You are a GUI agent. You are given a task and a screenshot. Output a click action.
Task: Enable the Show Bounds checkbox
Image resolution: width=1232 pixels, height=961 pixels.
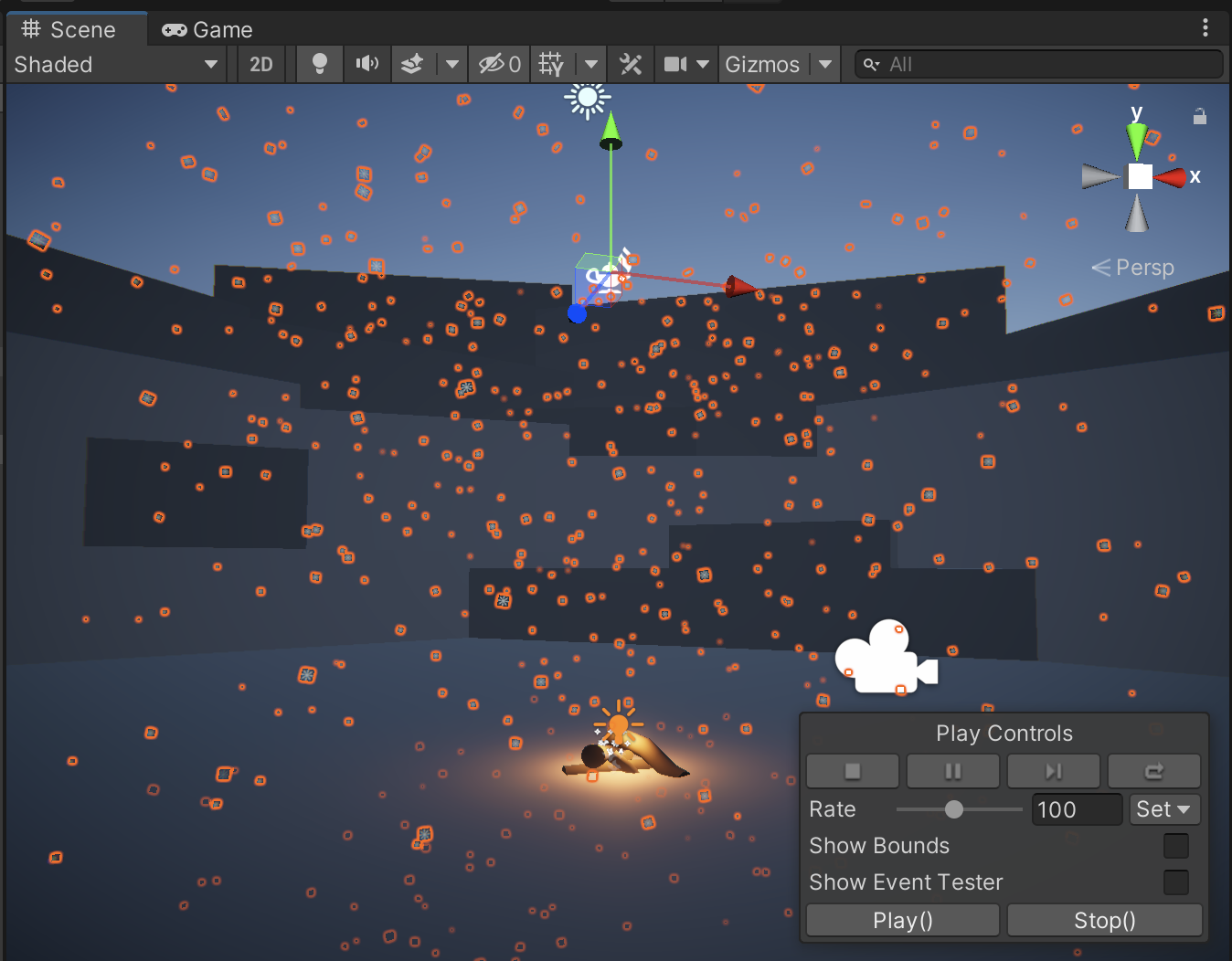coord(1176,846)
